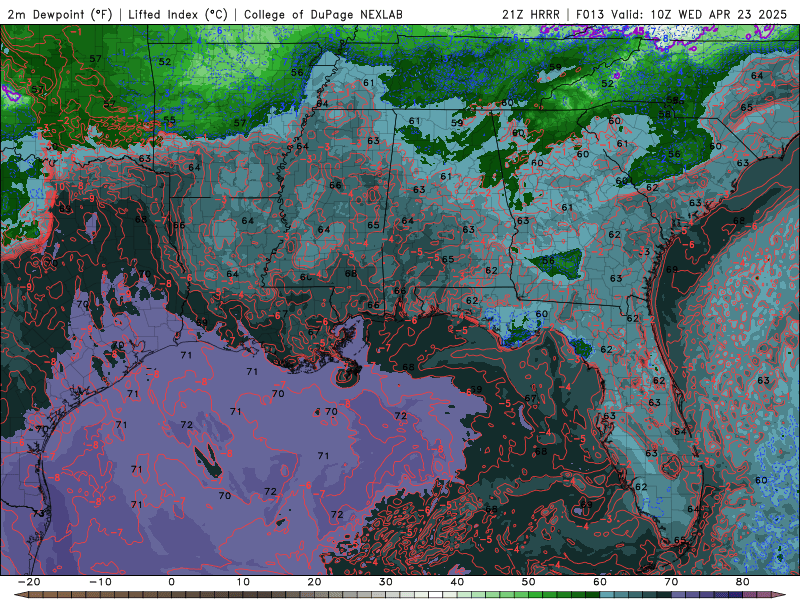Click the purple '45' contour label
The height and width of the screenshot is (600, 800).
tap(638, 31)
